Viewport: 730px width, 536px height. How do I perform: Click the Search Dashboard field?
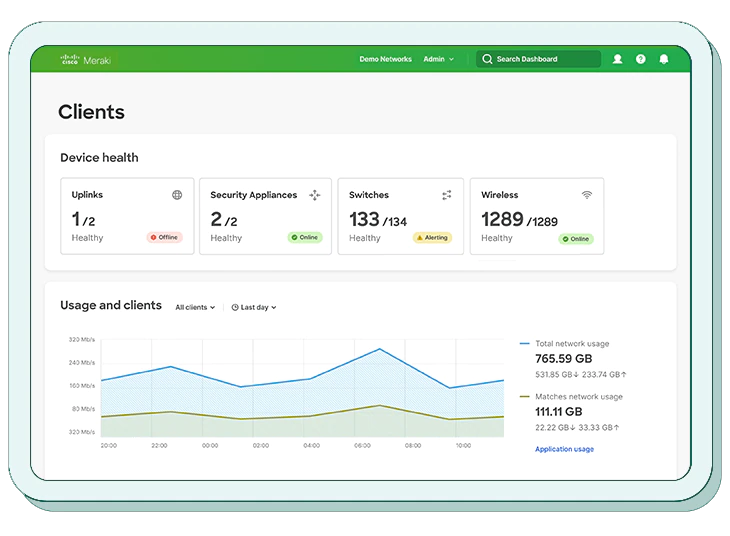tap(540, 59)
